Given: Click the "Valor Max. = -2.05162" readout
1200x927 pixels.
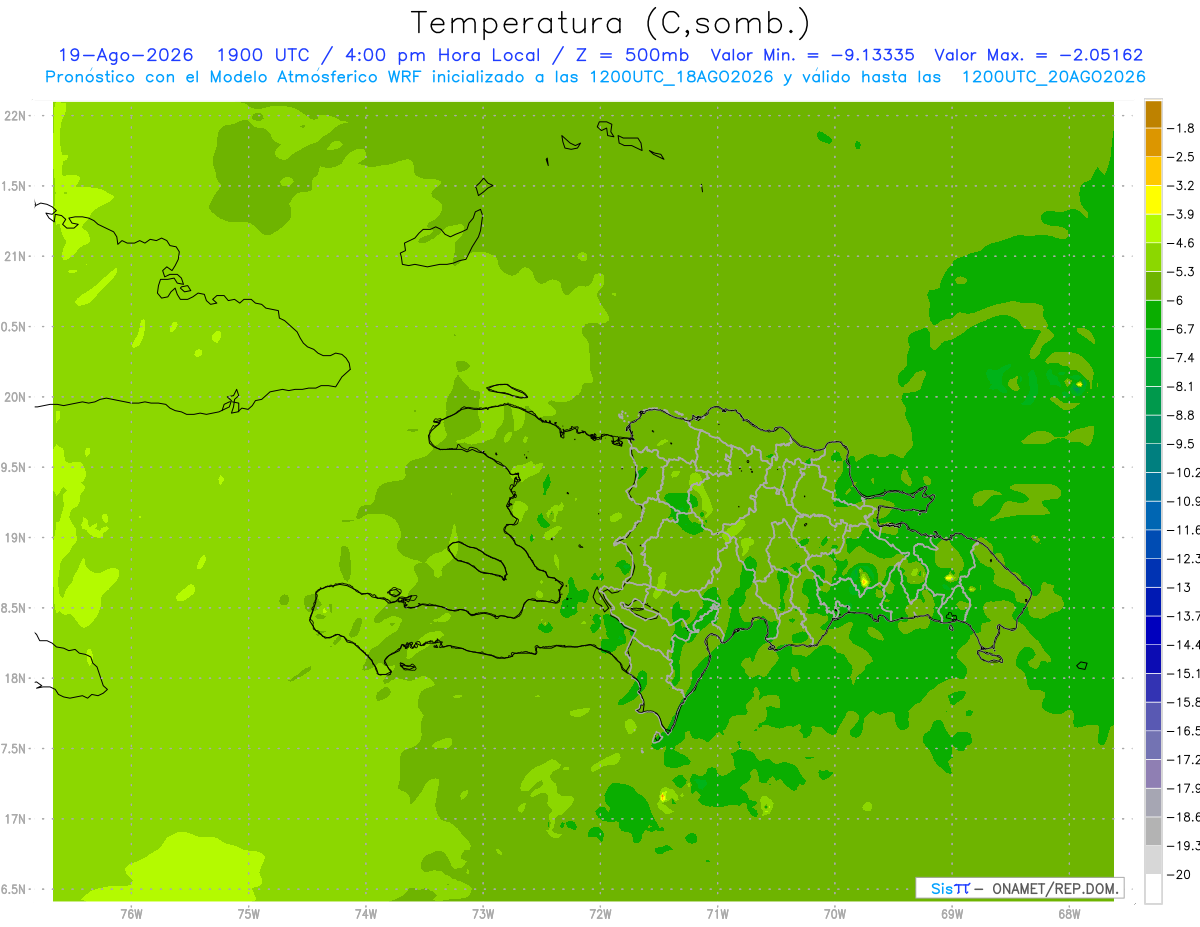Looking at the screenshot, I should pos(1038,55).
